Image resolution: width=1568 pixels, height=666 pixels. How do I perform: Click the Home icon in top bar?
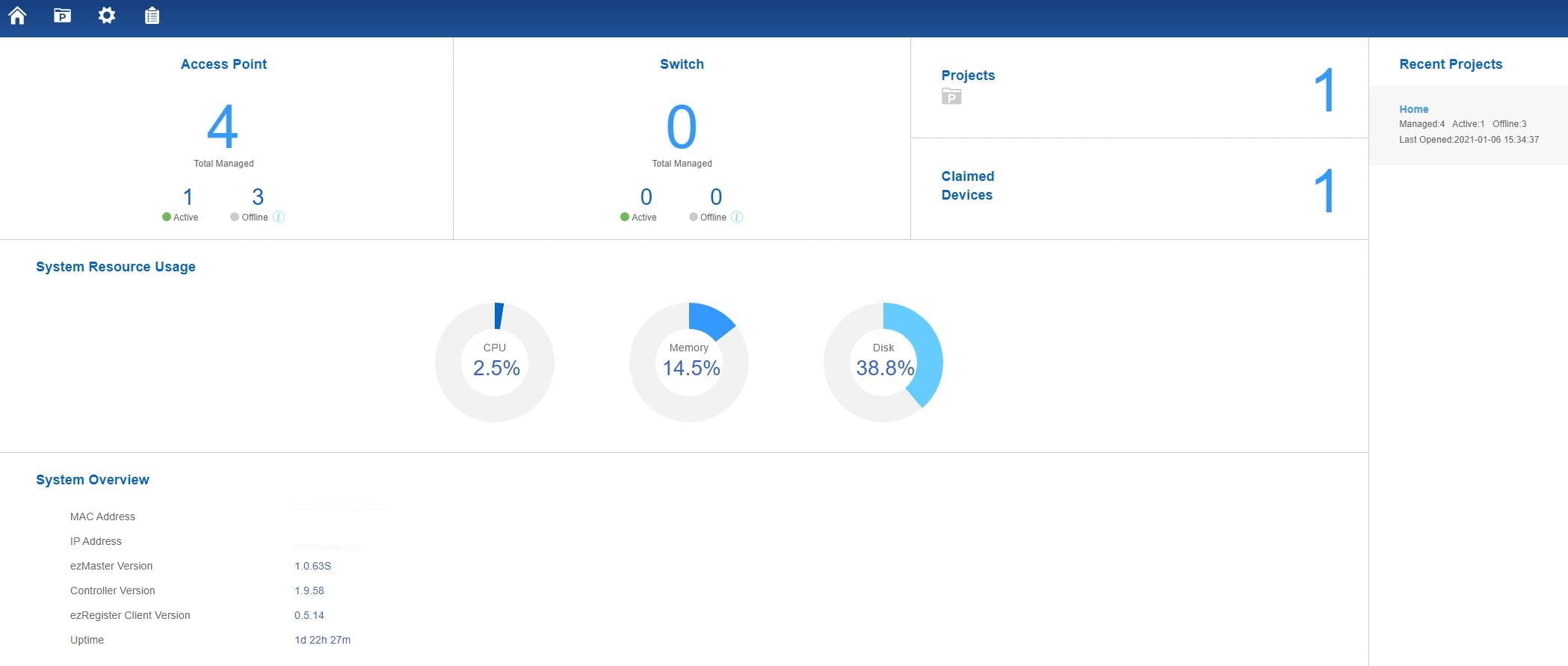(17, 16)
